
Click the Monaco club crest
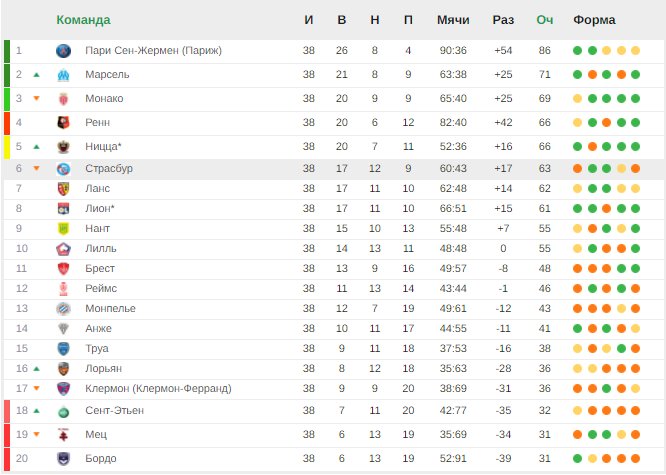click(x=64, y=98)
